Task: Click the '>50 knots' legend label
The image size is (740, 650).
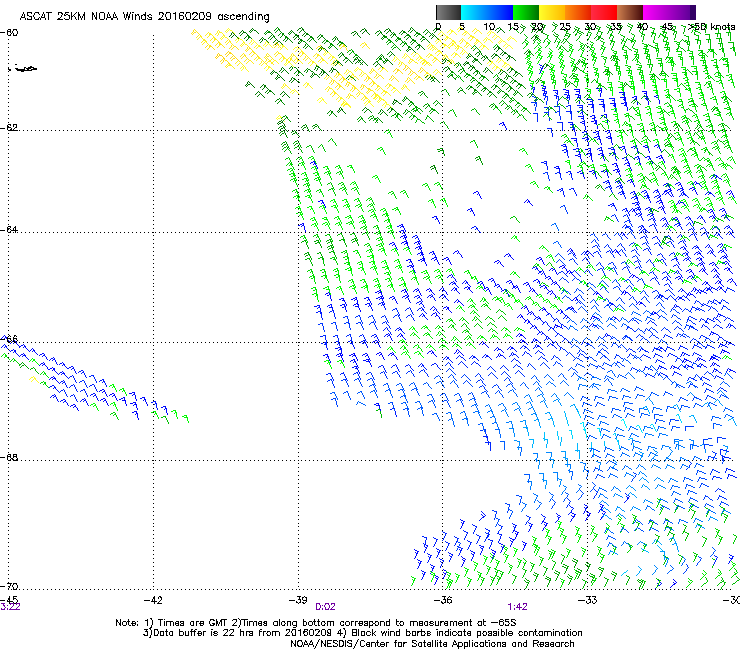Action: tap(711, 27)
